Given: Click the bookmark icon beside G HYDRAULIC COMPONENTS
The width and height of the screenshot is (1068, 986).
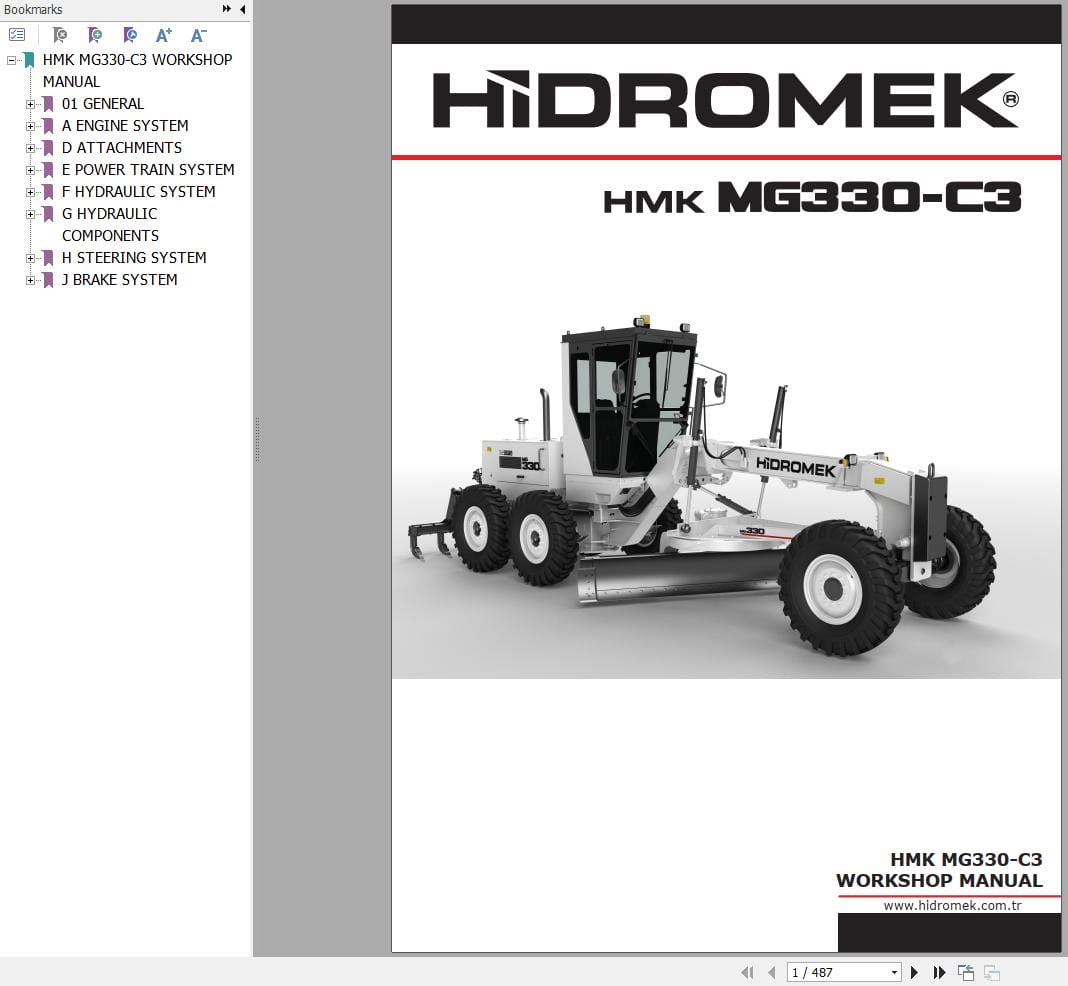Looking at the screenshot, I should [x=48, y=214].
